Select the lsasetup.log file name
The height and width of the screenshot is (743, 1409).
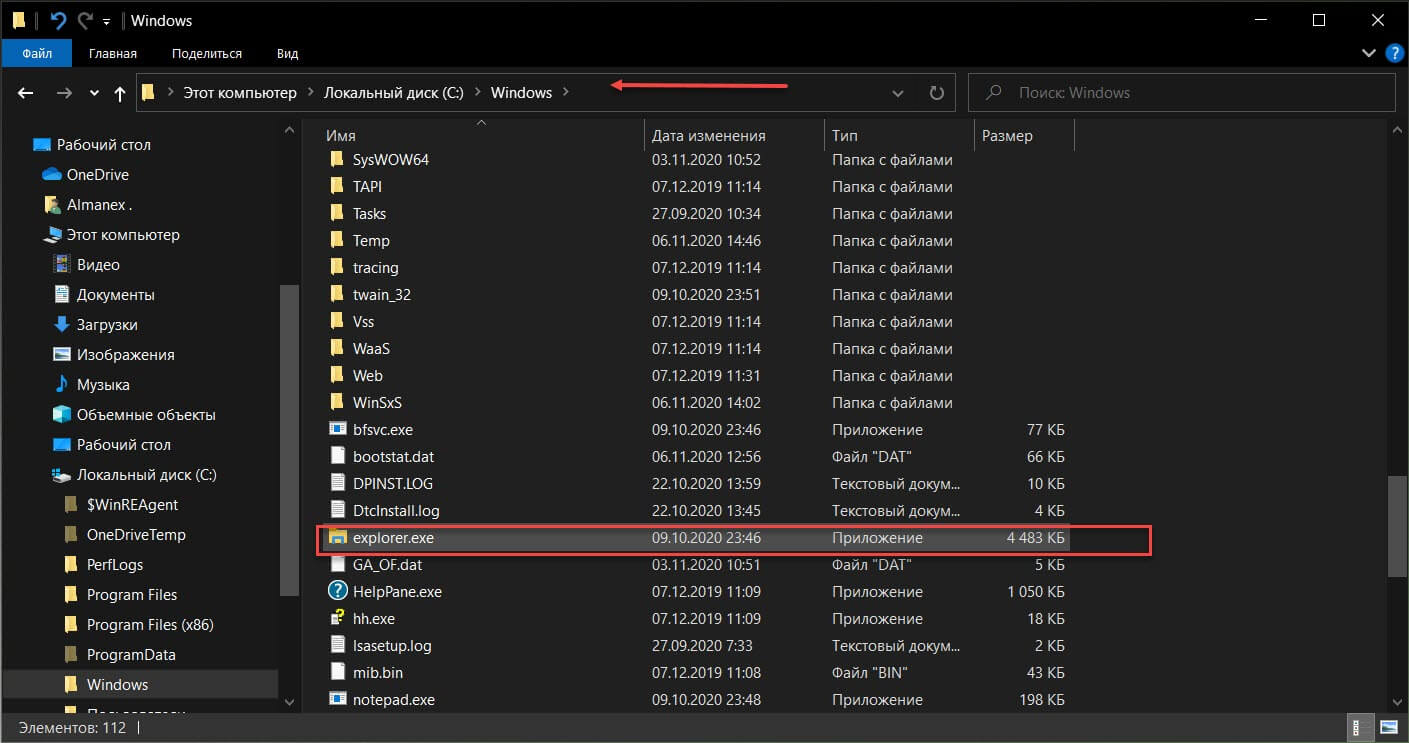click(393, 646)
